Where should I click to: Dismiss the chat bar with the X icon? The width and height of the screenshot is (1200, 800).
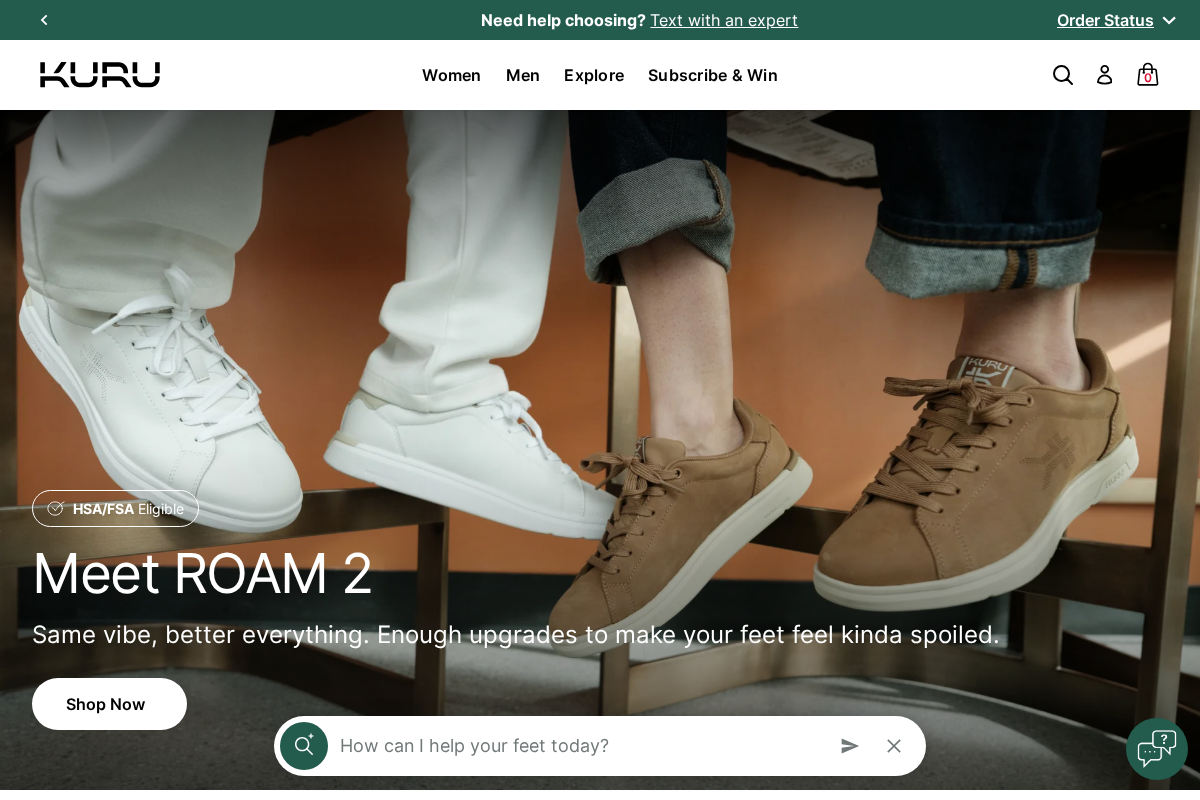pos(894,746)
